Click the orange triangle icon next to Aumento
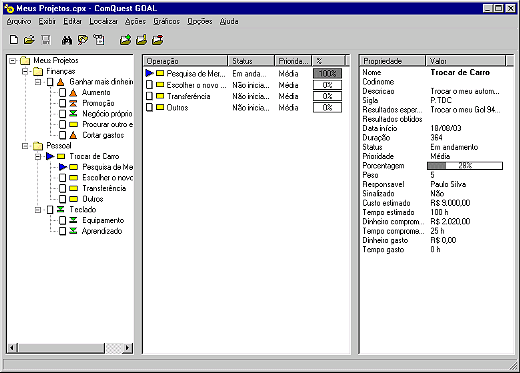520x373 pixels. [x=73, y=93]
